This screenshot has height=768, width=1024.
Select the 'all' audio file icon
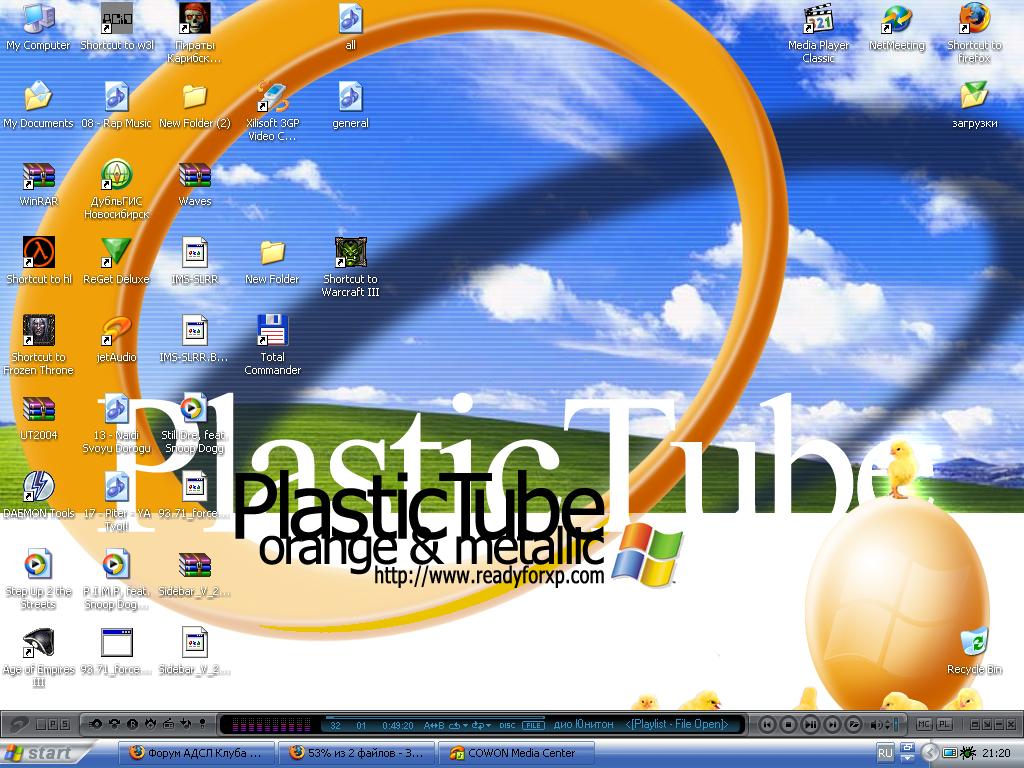pos(351,26)
